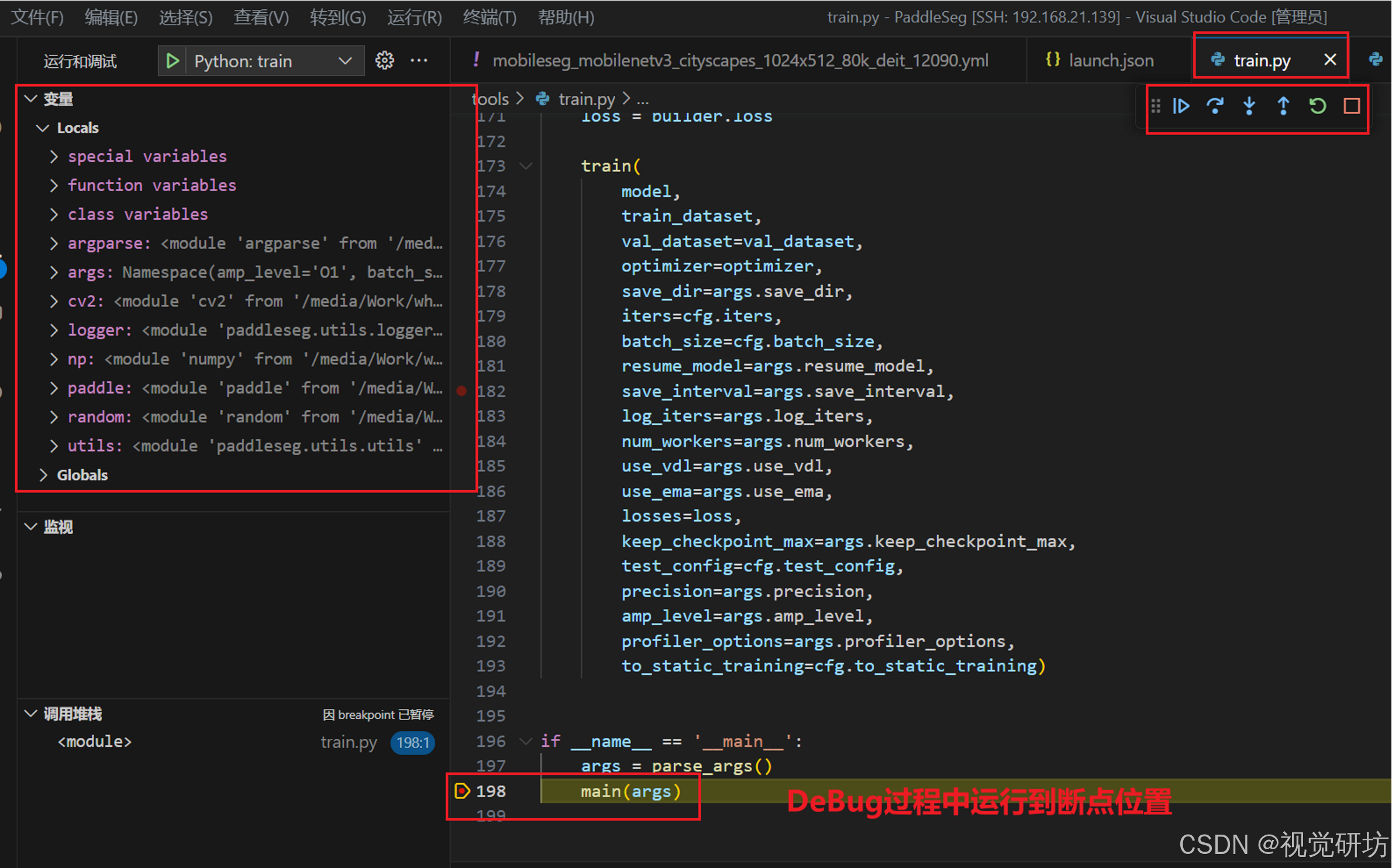Expand the argparse module variable
Image resolution: width=1392 pixels, height=868 pixels.
(54, 243)
